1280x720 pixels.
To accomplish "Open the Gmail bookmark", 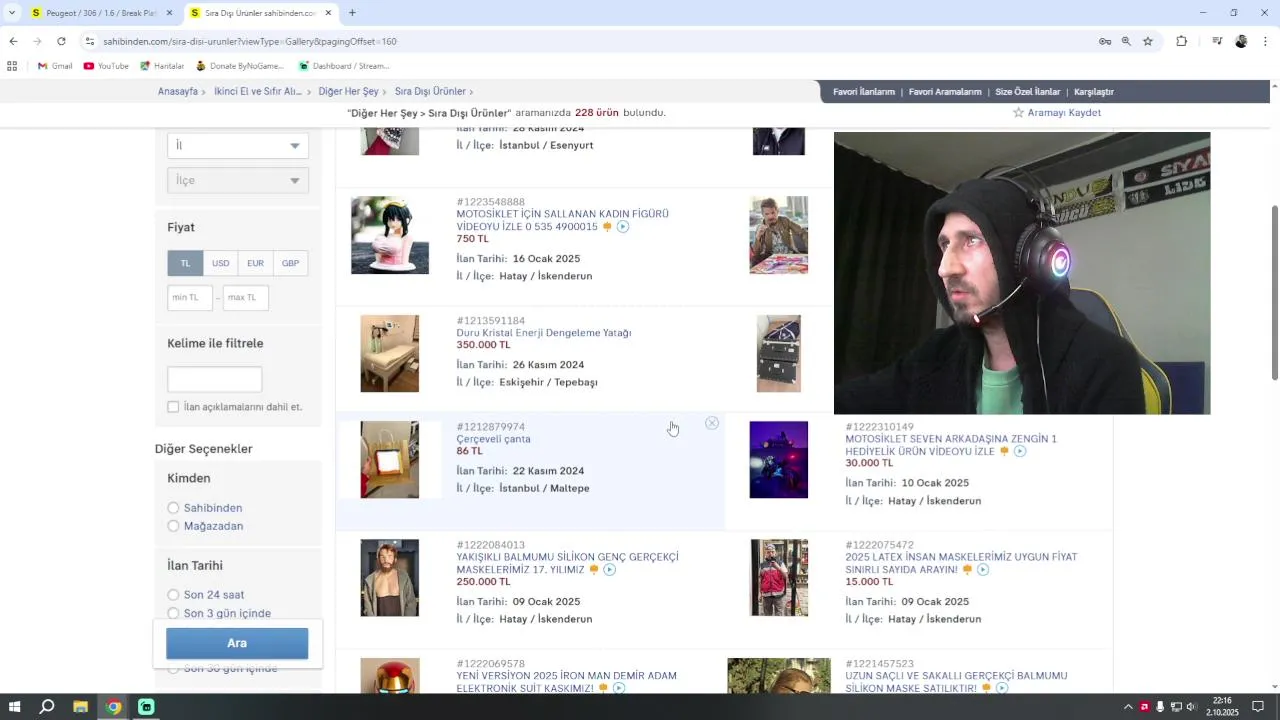I will (55, 66).
